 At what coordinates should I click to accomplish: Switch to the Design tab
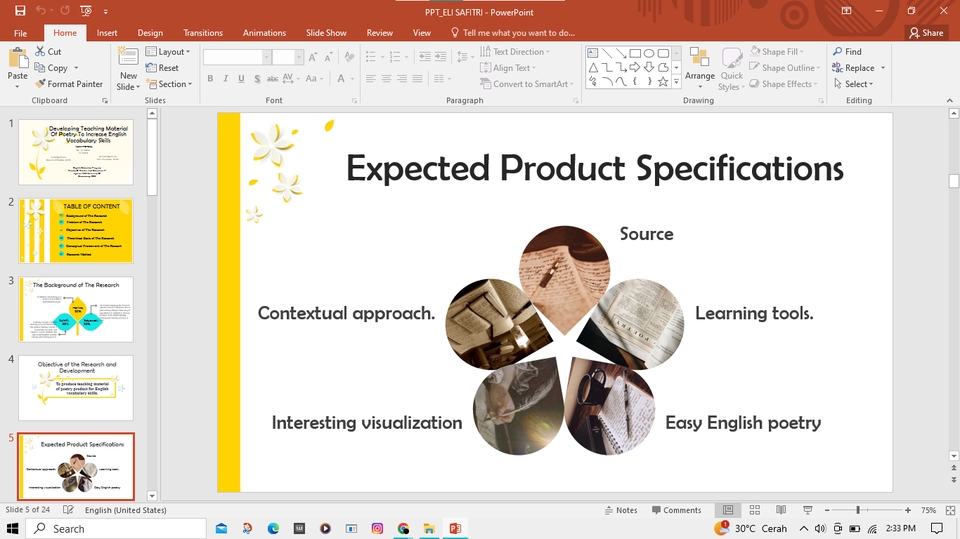coord(150,33)
